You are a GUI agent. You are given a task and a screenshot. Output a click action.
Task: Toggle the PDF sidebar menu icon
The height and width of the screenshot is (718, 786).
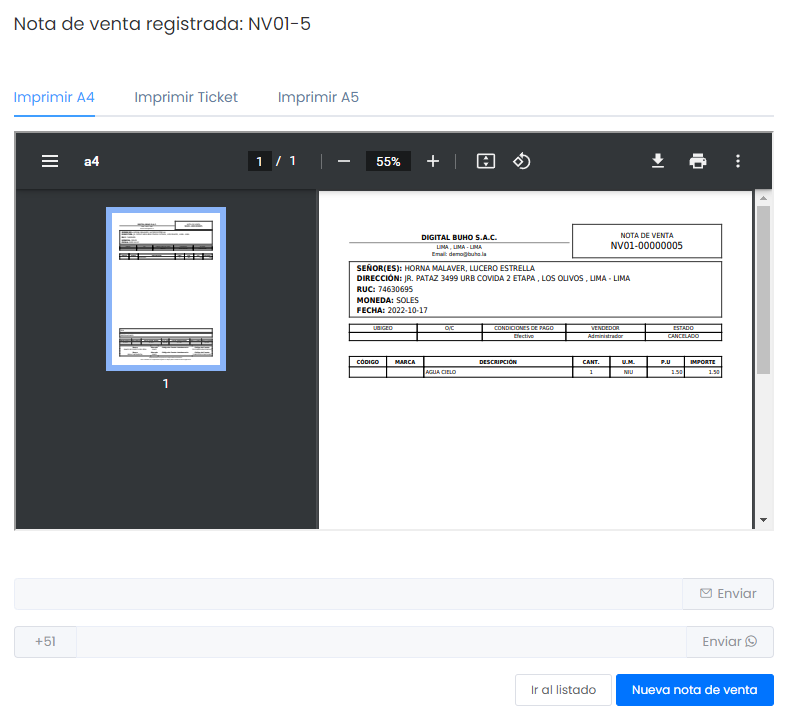(x=50, y=161)
